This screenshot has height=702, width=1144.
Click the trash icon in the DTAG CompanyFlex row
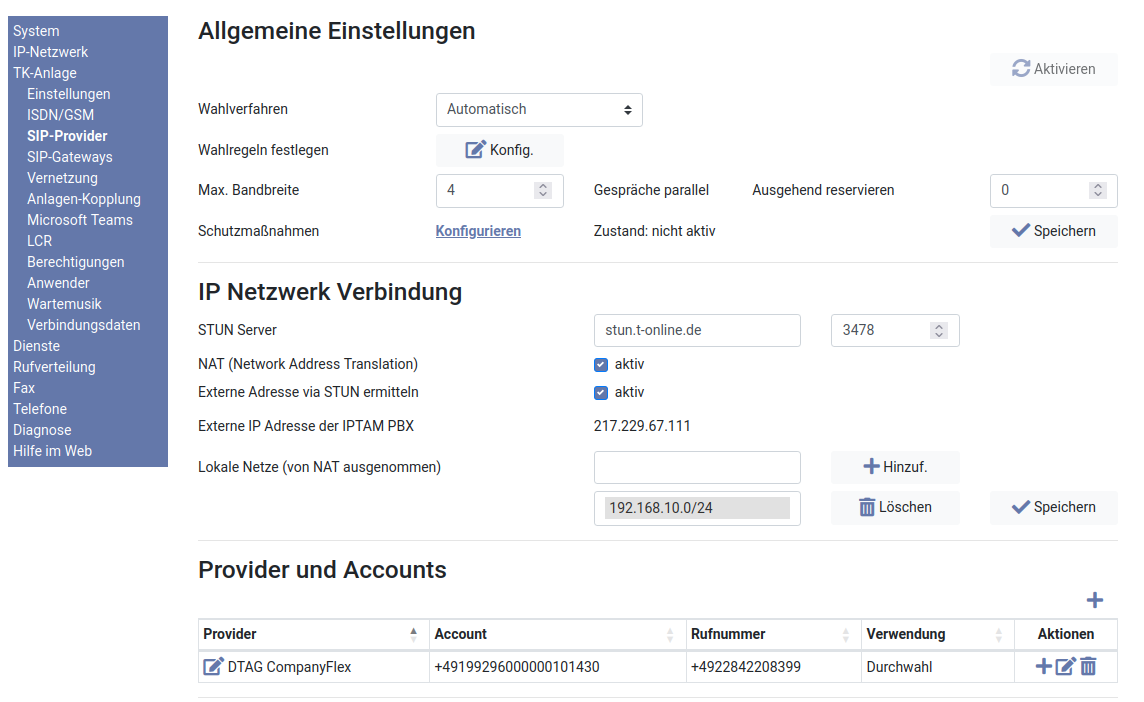click(1088, 666)
